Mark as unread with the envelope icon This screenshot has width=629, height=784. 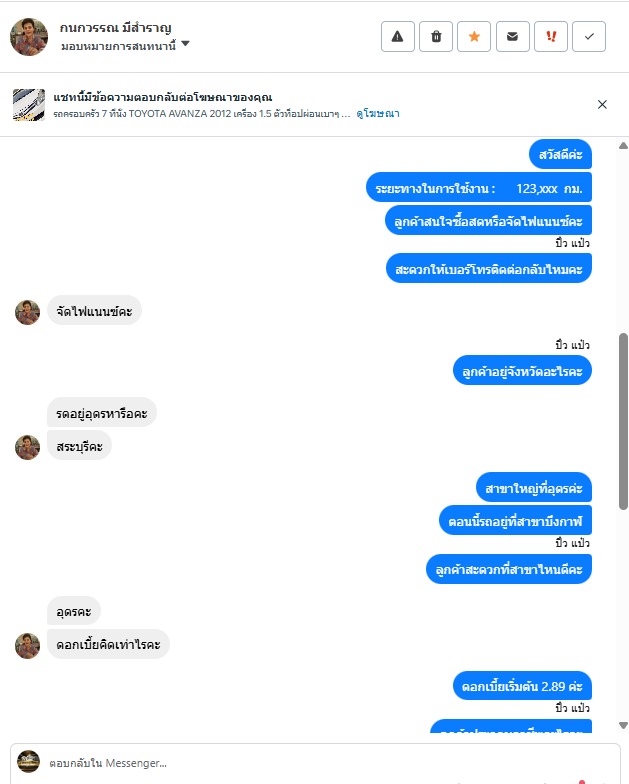(512, 36)
